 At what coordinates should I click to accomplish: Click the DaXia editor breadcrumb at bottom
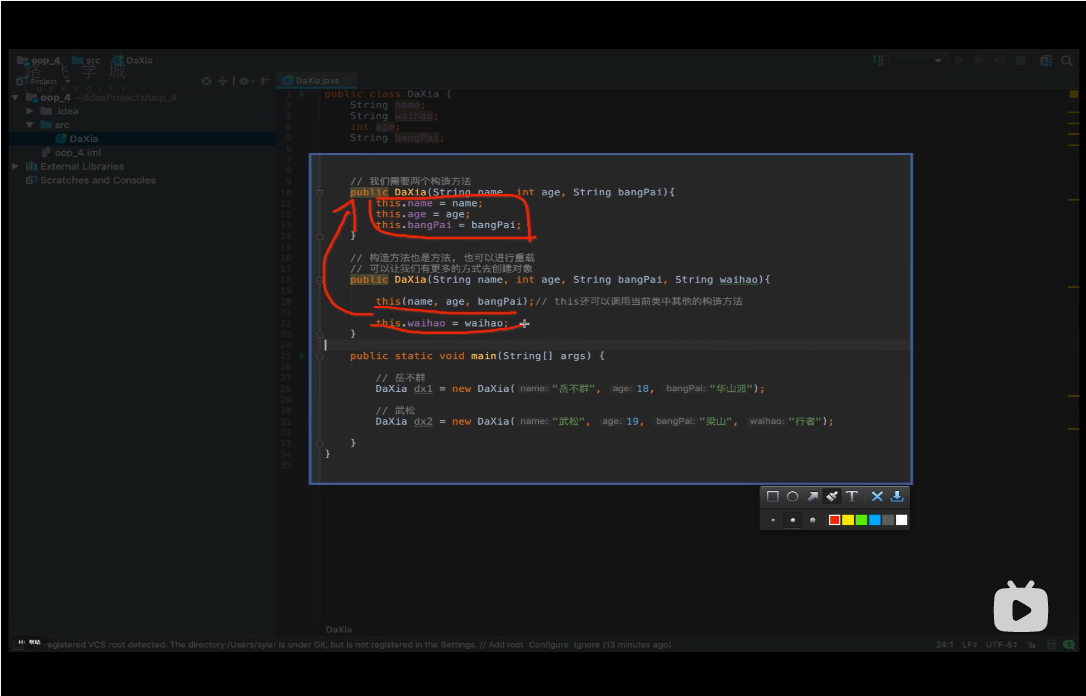(339, 630)
